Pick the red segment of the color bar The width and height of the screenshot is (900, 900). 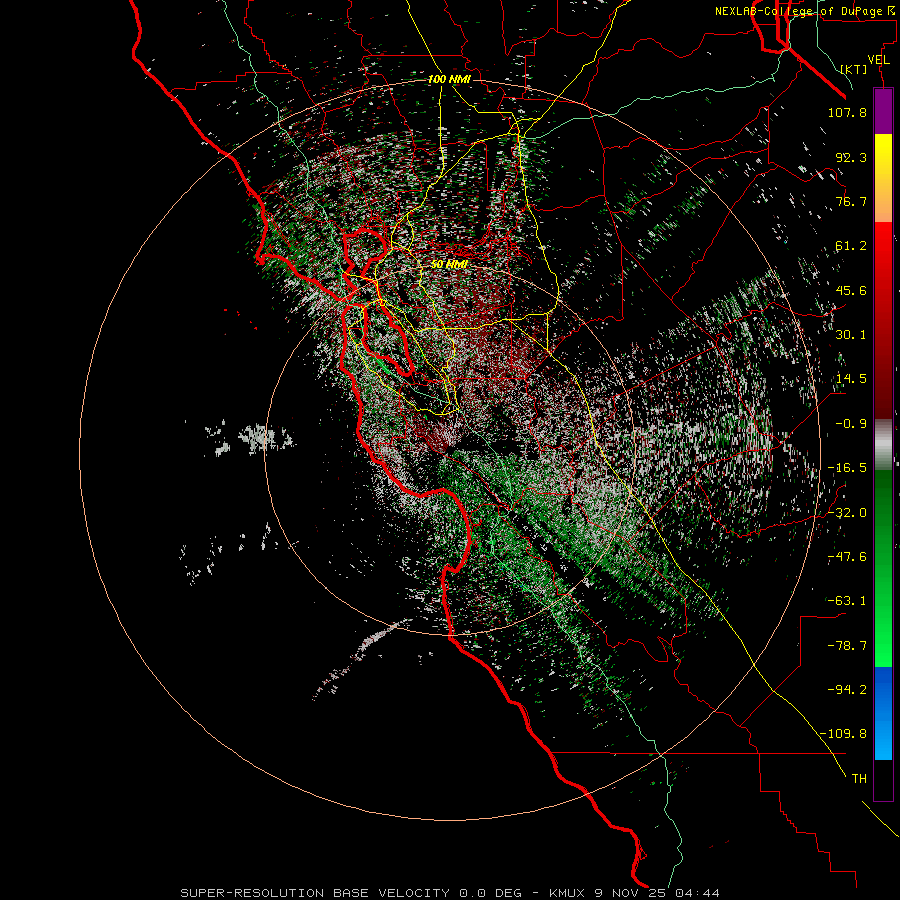[883, 320]
